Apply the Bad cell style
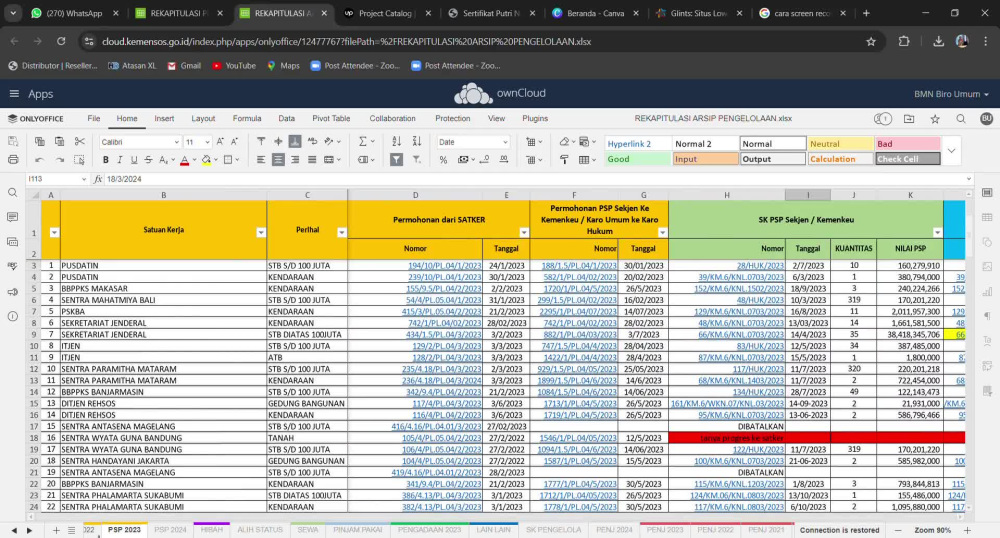Screen dimensions: 1000x538 coord(908,143)
